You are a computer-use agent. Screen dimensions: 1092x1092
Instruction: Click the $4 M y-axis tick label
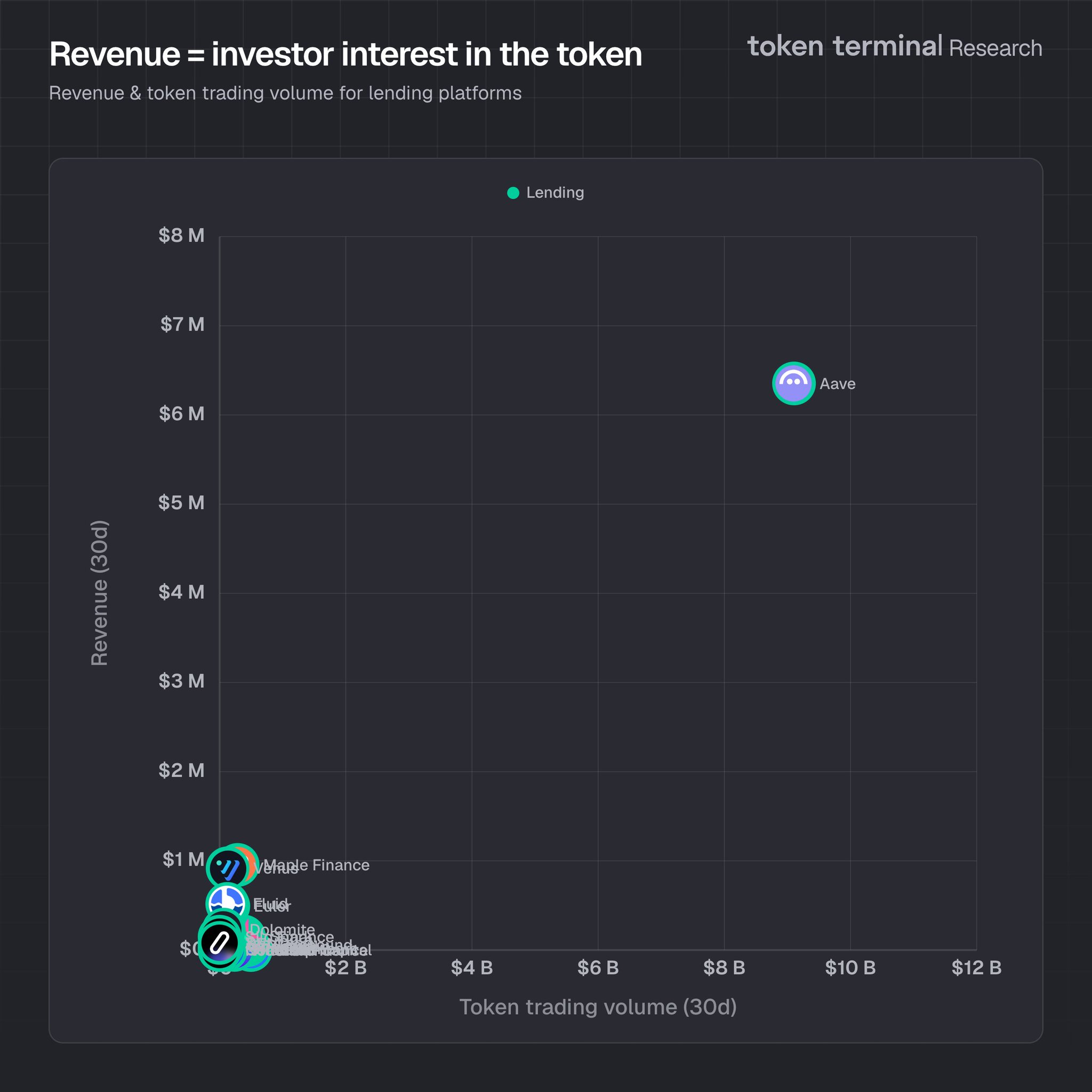pyautogui.click(x=181, y=592)
